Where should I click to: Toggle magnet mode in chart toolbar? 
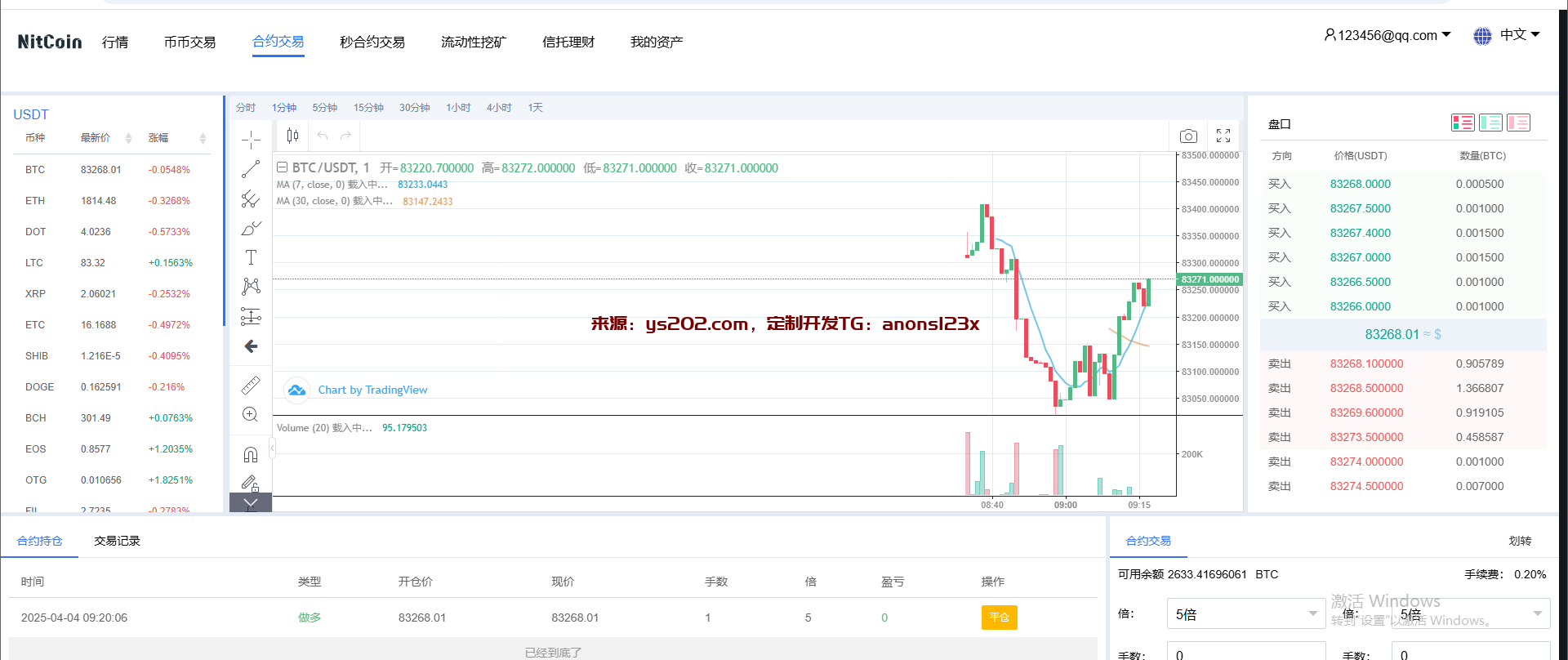[251, 454]
